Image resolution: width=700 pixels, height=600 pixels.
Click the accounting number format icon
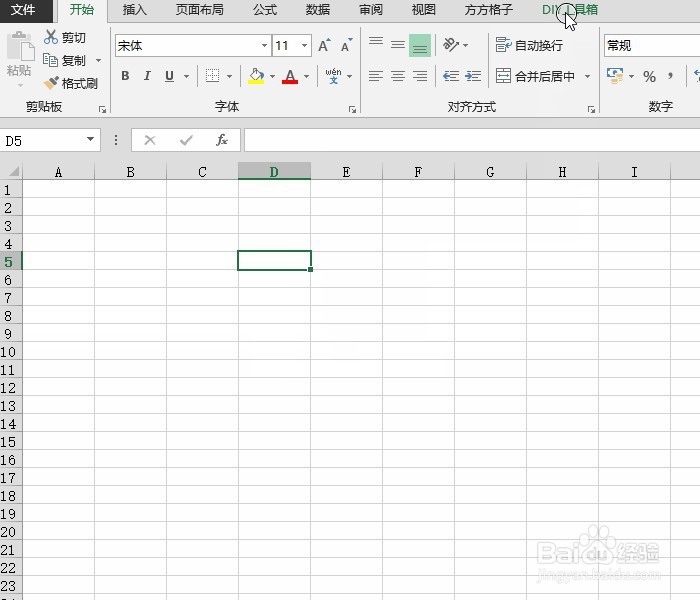pos(615,76)
